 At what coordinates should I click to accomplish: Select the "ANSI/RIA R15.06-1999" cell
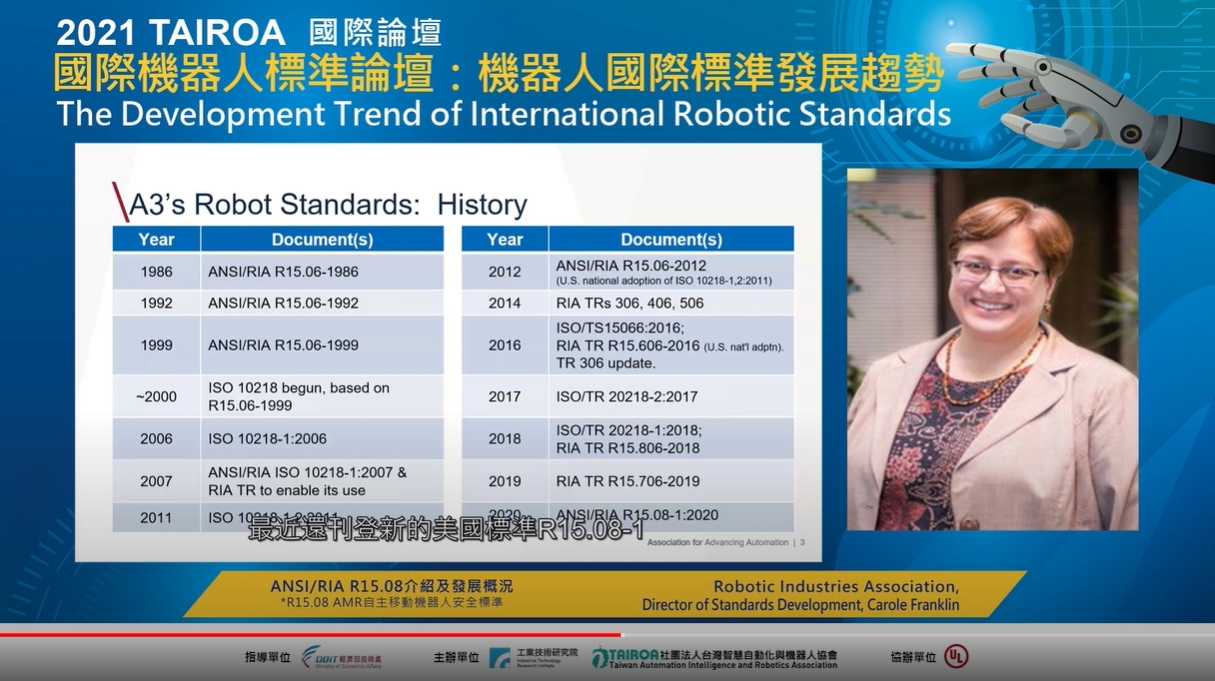[x=322, y=345]
